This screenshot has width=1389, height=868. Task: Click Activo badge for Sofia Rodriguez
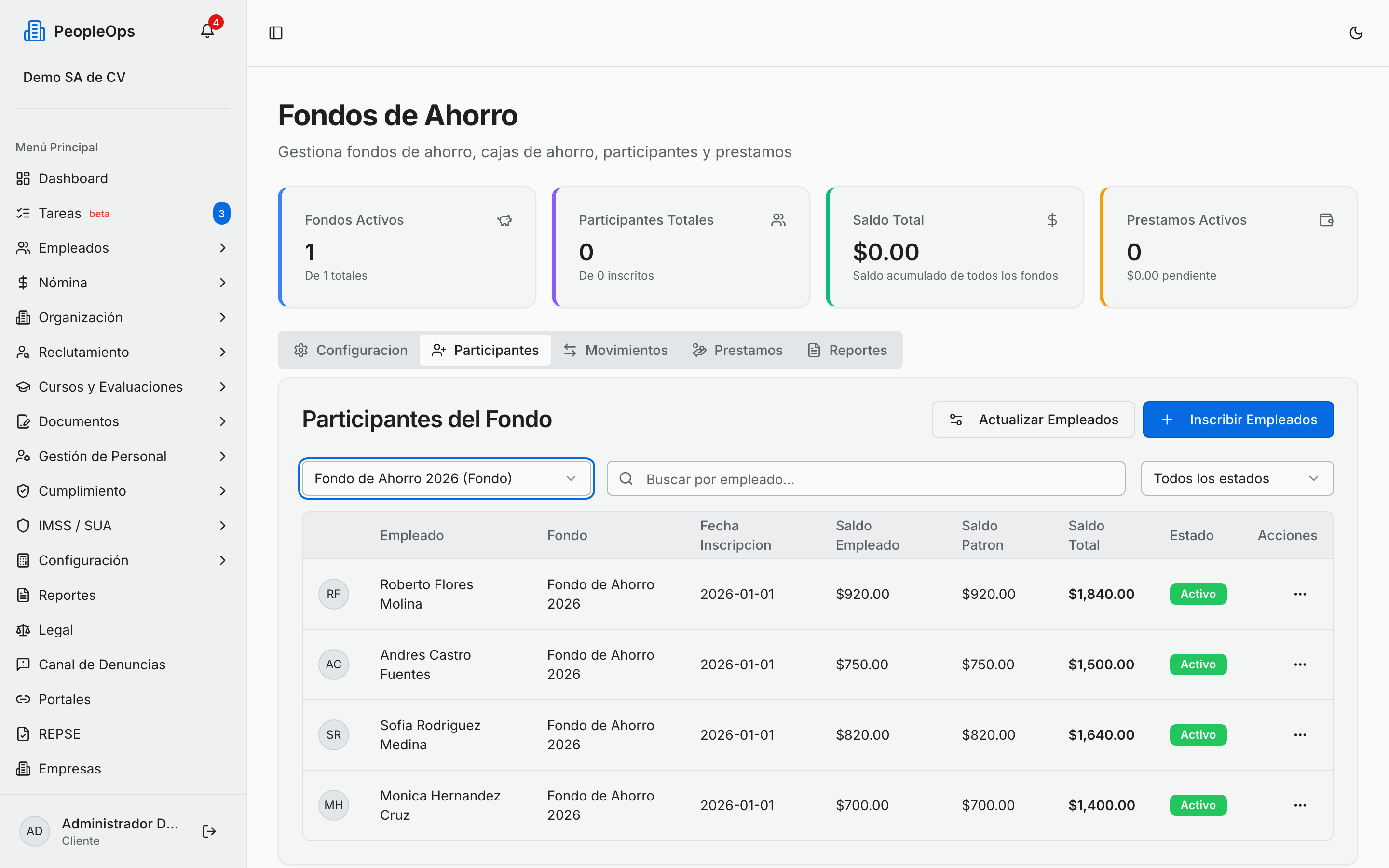click(x=1198, y=735)
